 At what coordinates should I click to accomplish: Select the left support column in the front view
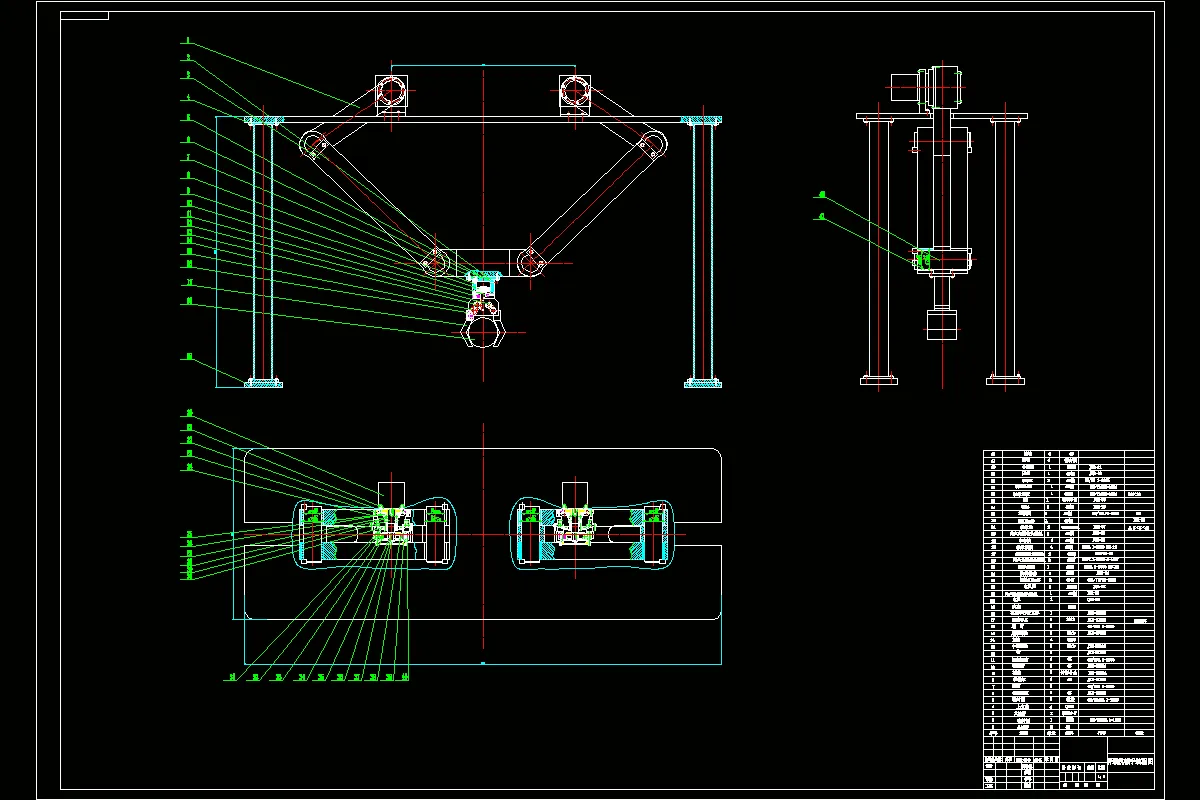coord(263,250)
